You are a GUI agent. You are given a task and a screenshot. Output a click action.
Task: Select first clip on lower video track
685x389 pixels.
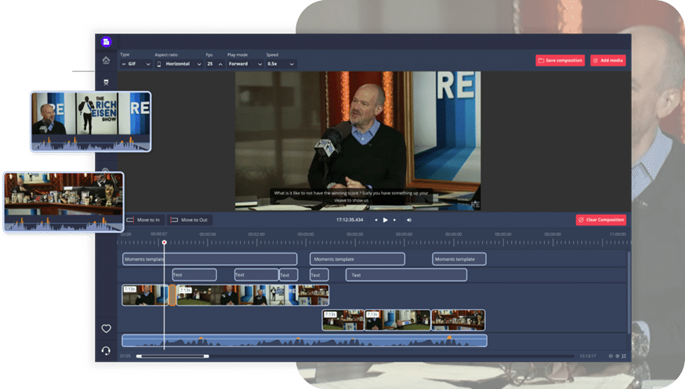click(x=343, y=320)
